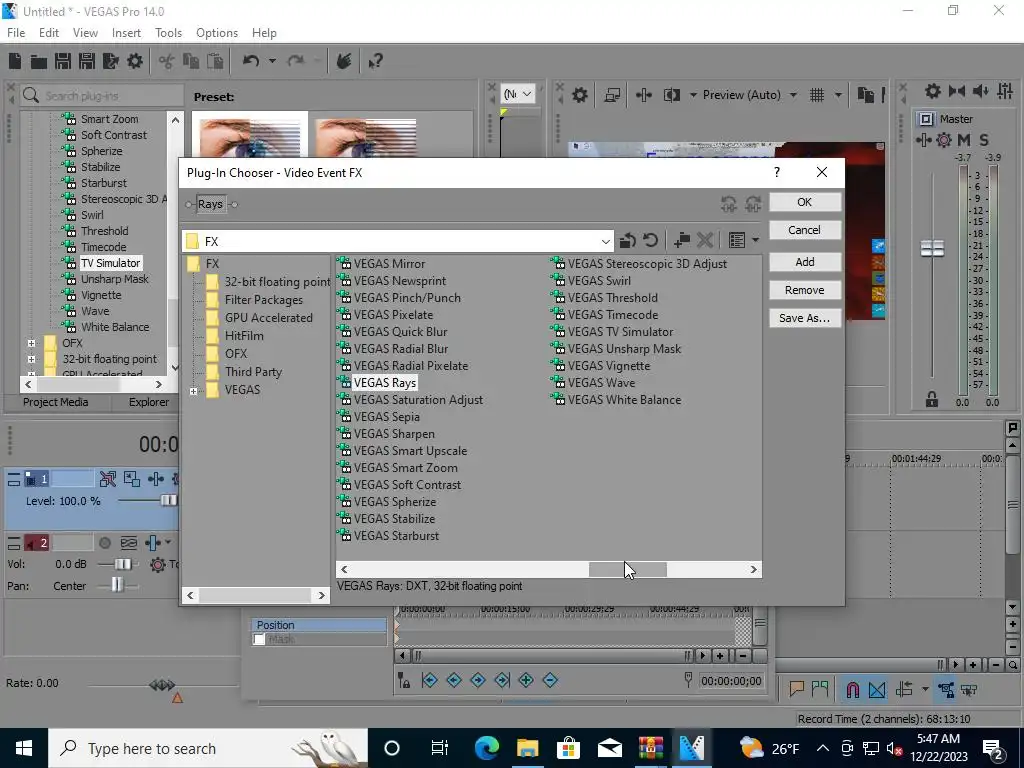Click the Master volume fader handle
1024x768 pixels.
(x=932, y=248)
